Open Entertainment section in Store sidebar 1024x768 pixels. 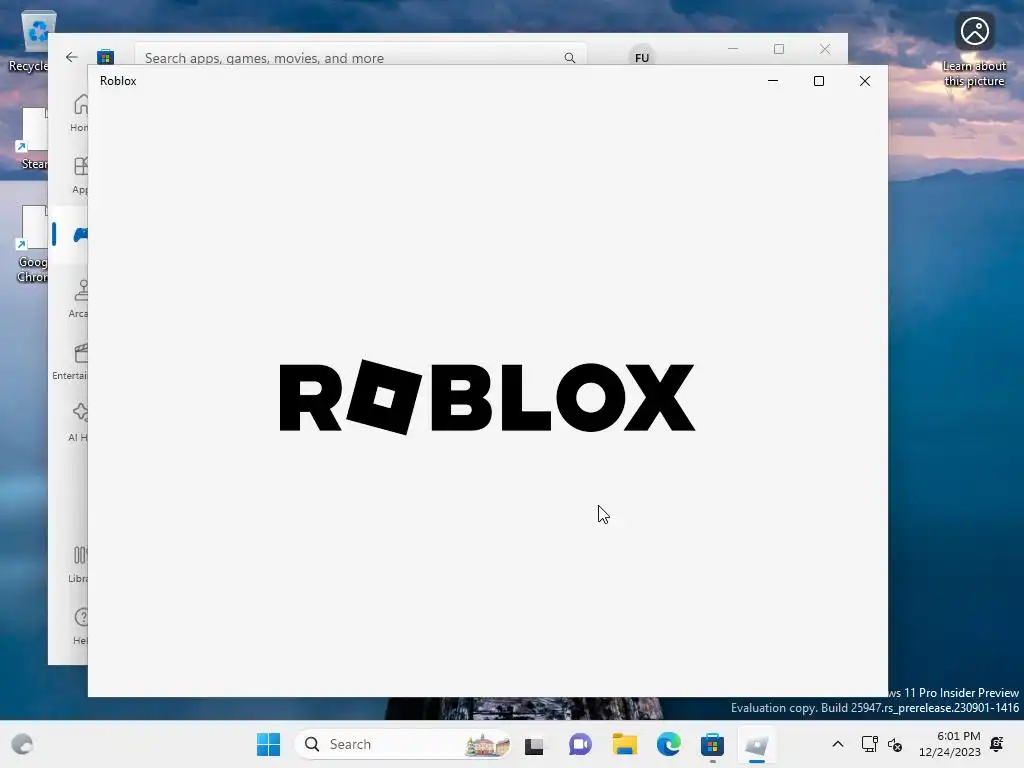coord(71,361)
